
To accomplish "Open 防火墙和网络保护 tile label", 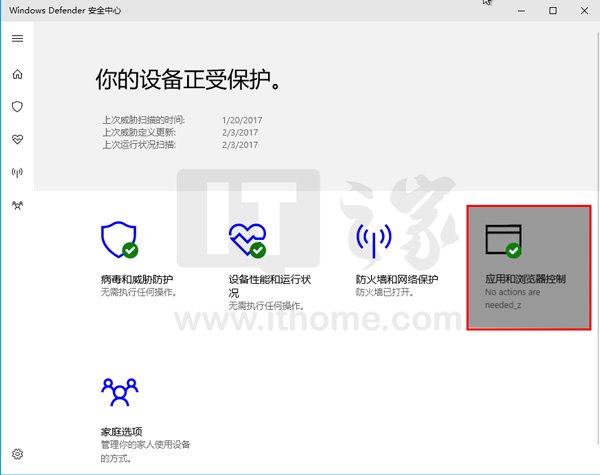I will (397, 279).
